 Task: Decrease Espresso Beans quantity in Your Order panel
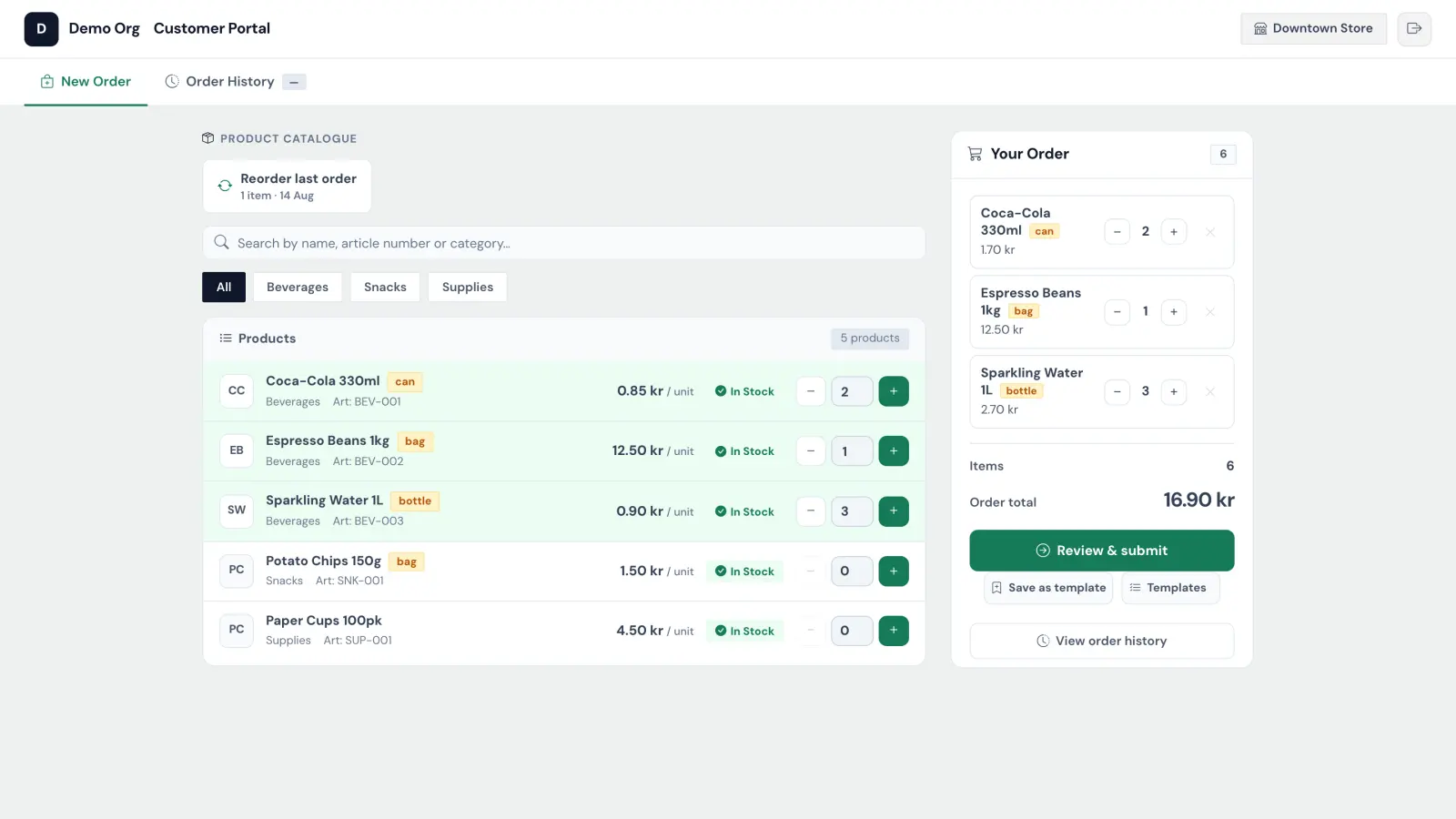click(x=1117, y=312)
